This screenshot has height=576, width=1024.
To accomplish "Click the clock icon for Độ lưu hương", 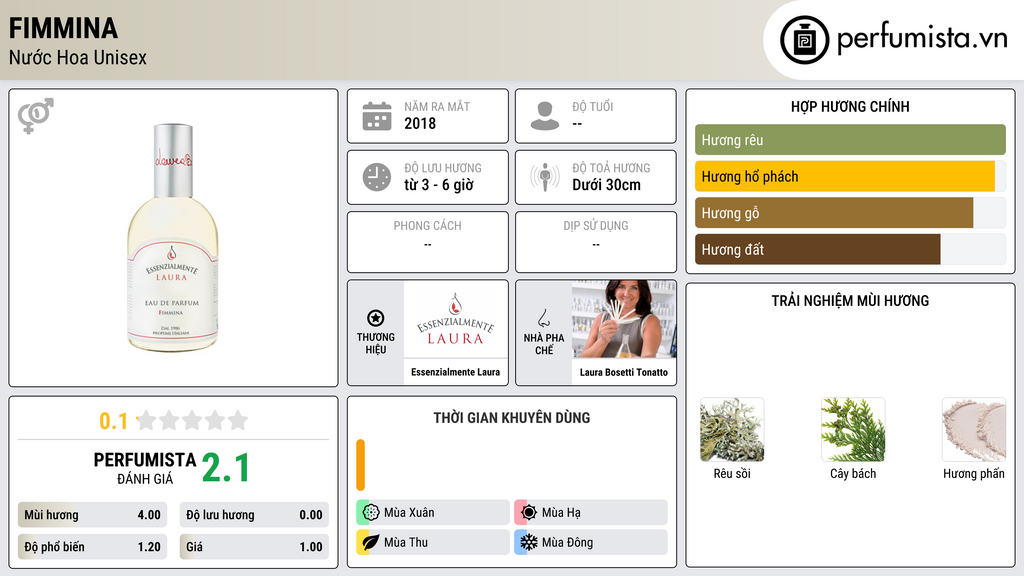I will [377, 177].
